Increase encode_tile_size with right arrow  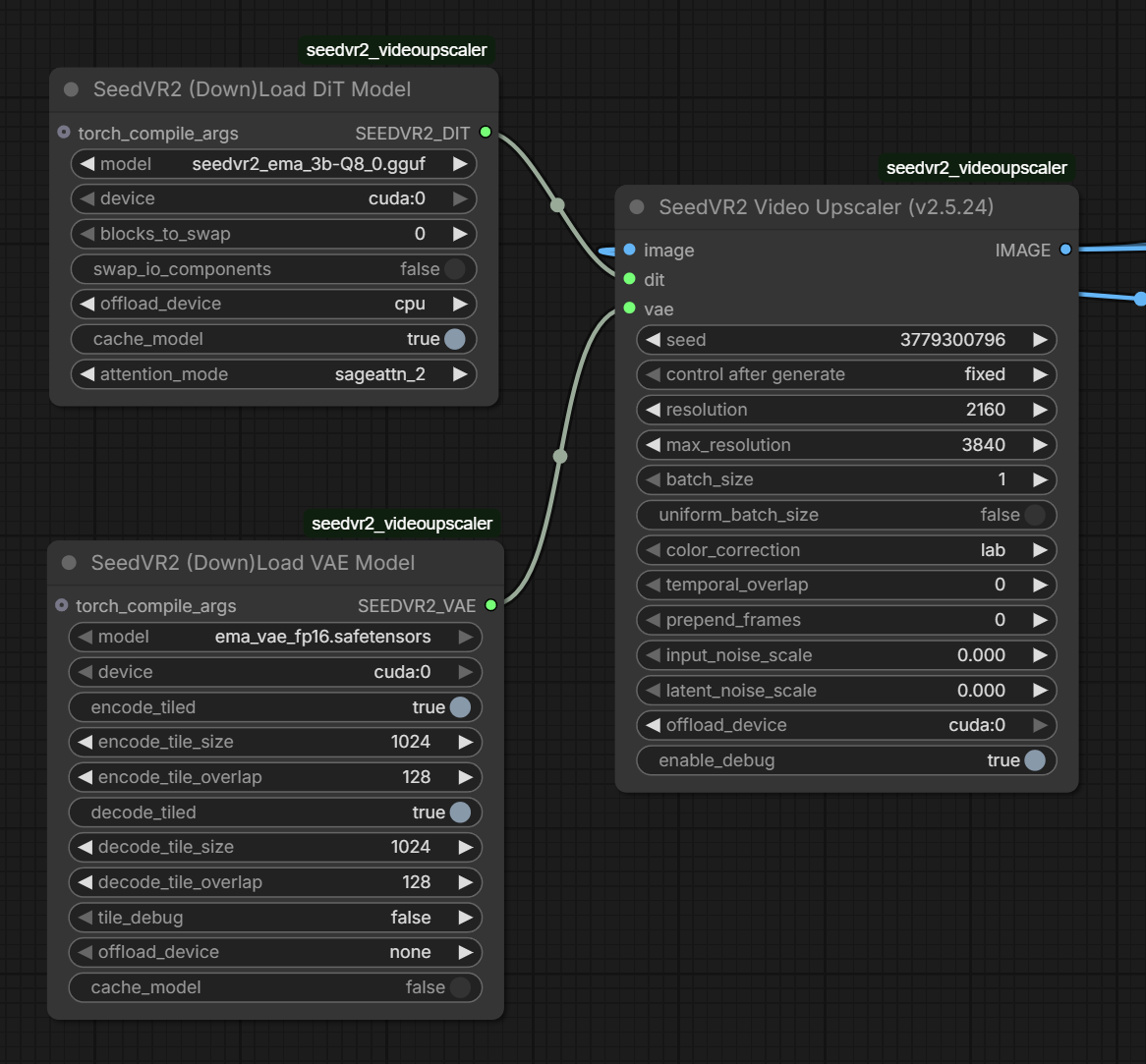pyautogui.click(x=465, y=743)
